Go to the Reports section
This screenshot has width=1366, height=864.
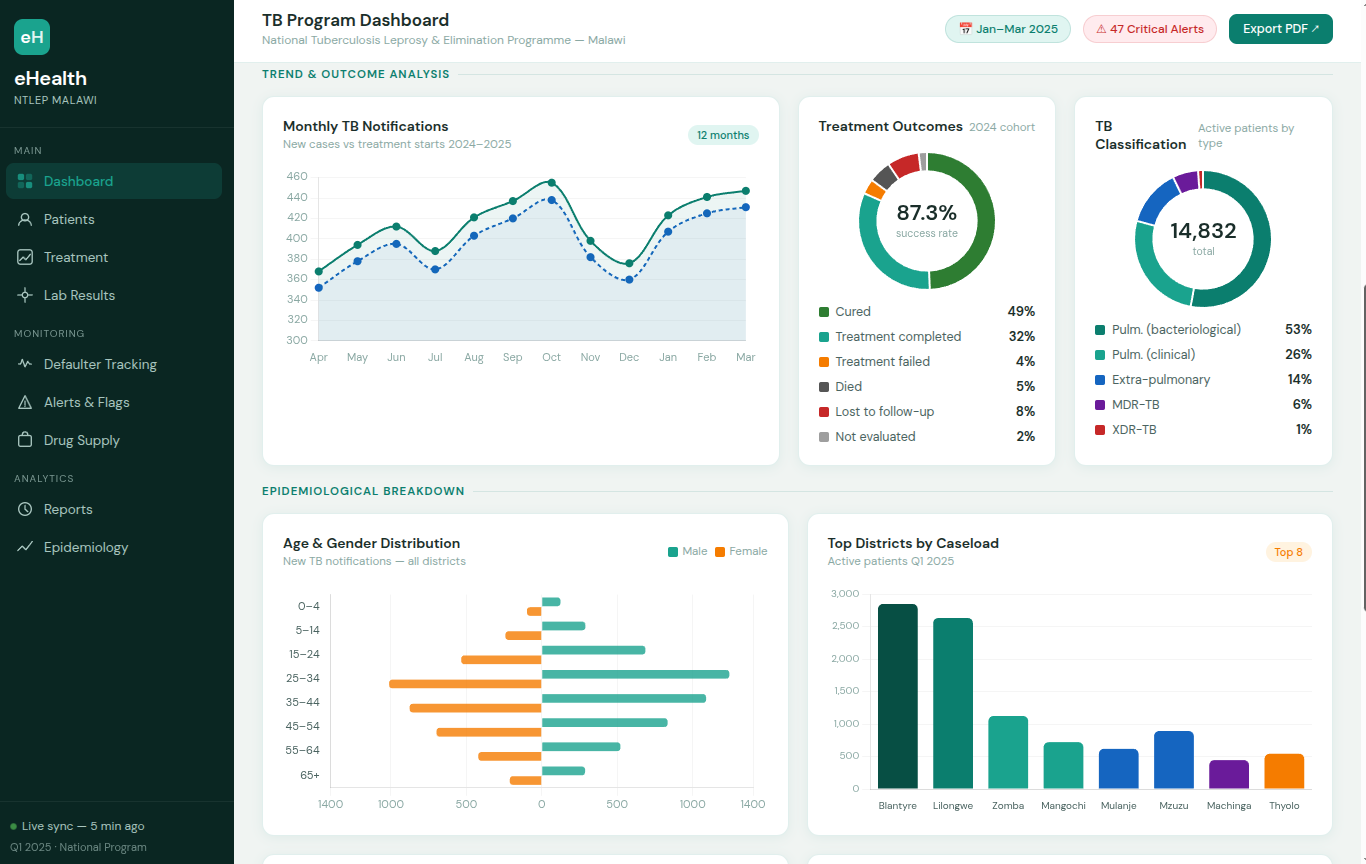(68, 509)
